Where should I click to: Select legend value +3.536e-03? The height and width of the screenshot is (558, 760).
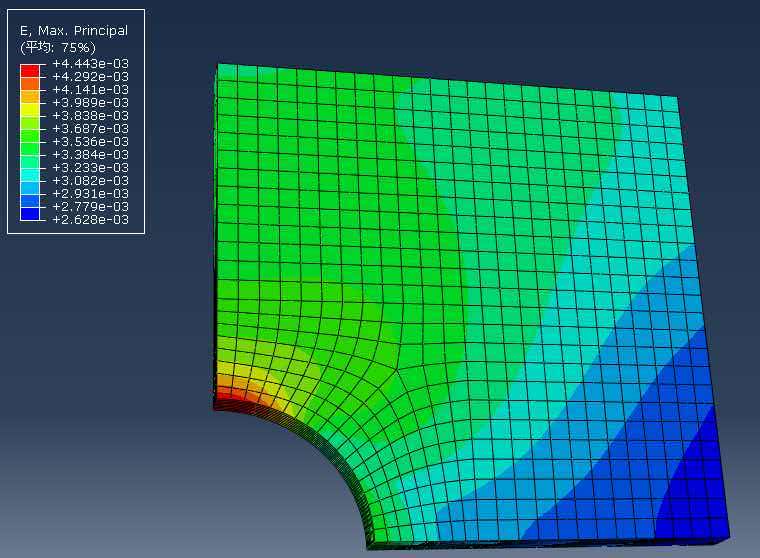tap(90, 142)
